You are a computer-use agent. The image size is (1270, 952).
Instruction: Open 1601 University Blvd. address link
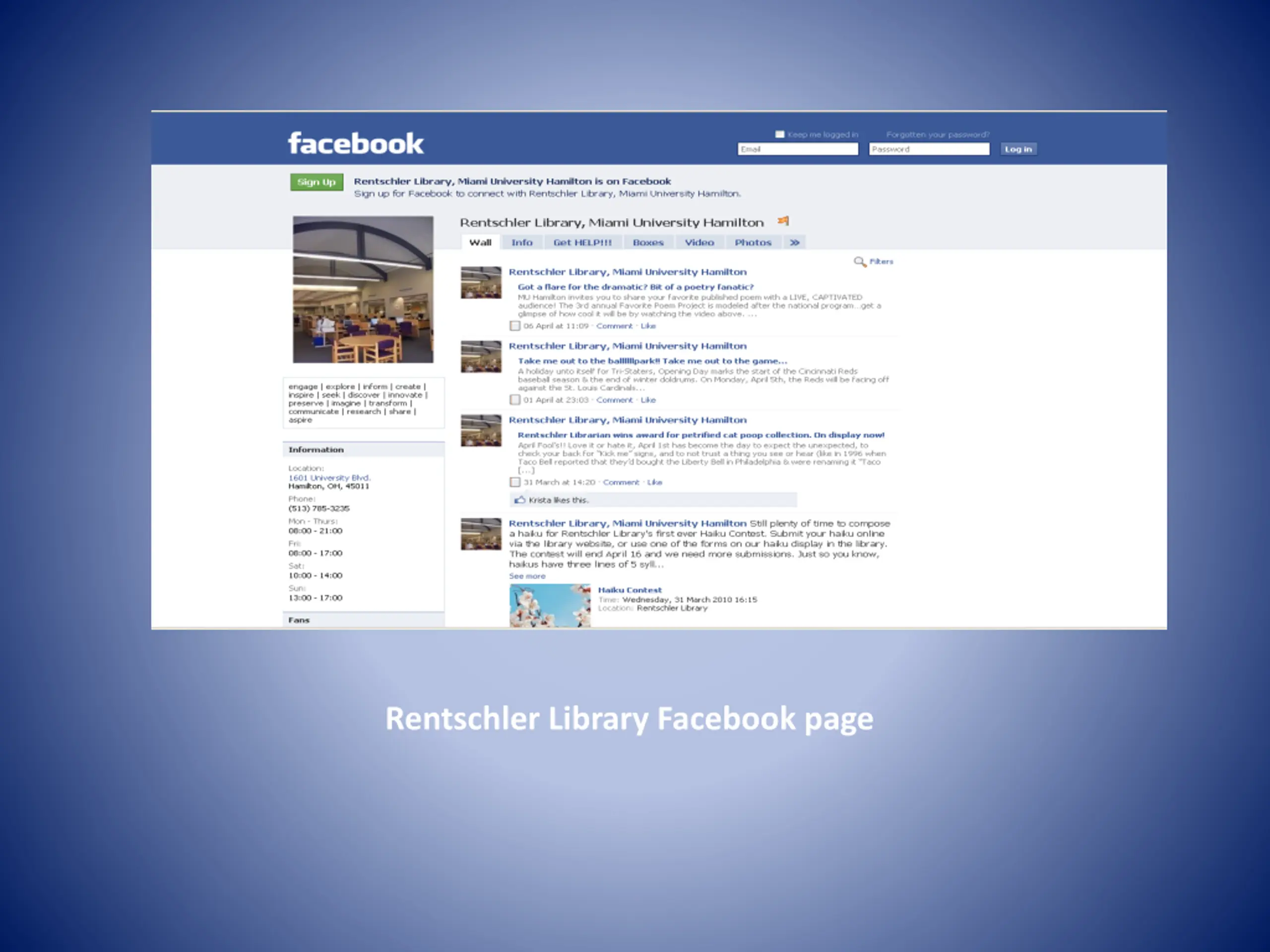pos(329,477)
